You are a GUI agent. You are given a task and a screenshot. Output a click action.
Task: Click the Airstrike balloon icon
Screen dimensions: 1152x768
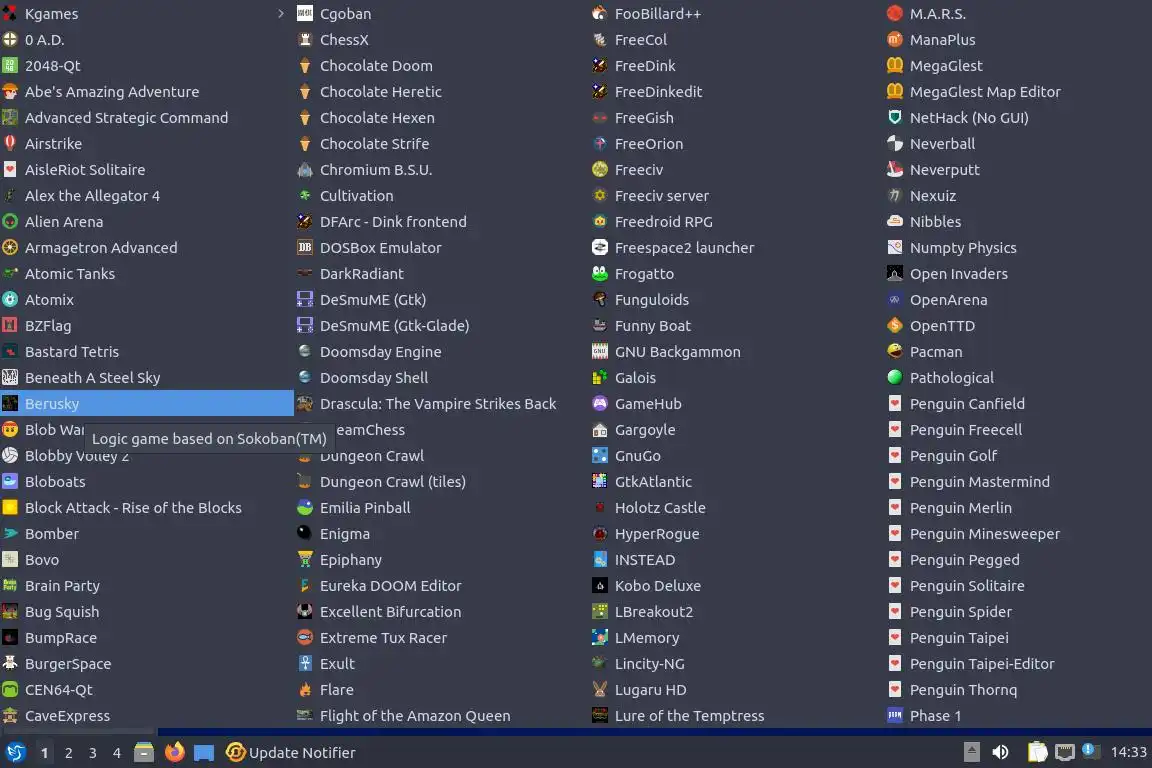(10, 143)
